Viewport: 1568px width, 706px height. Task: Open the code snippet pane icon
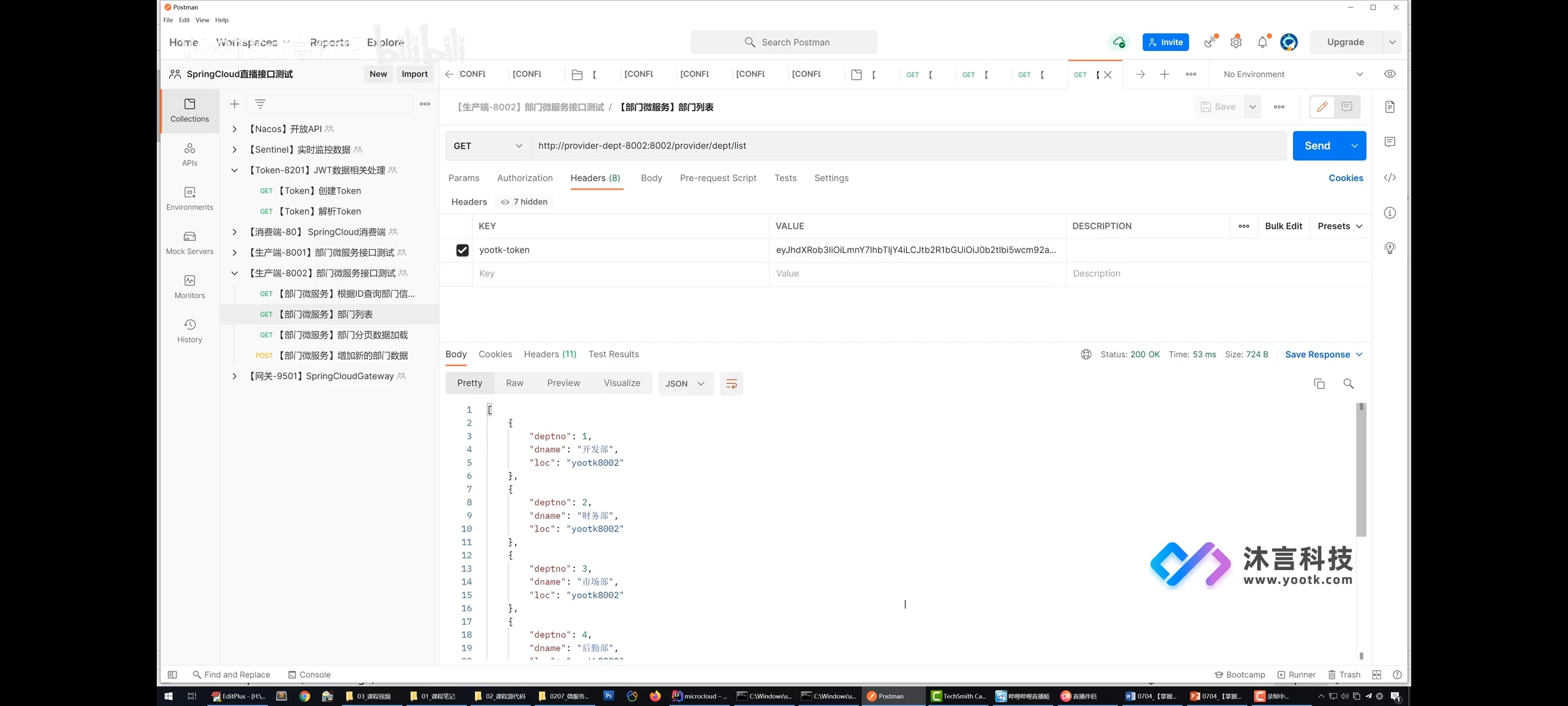coord(1390,177)
